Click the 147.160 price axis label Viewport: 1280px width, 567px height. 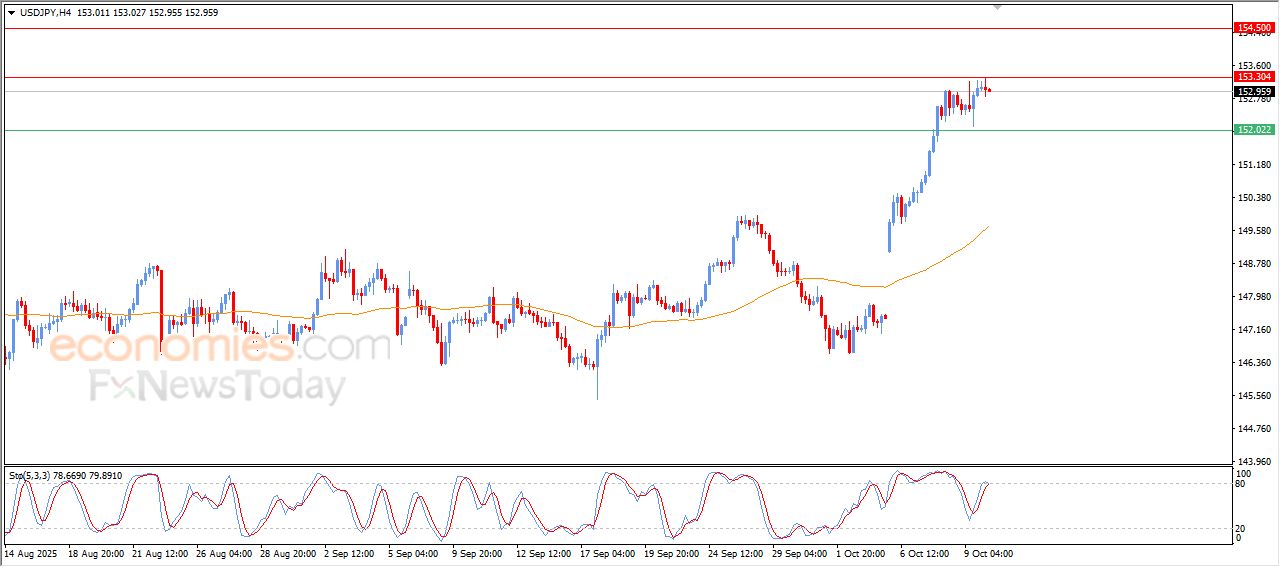[x=1254, y=330]
